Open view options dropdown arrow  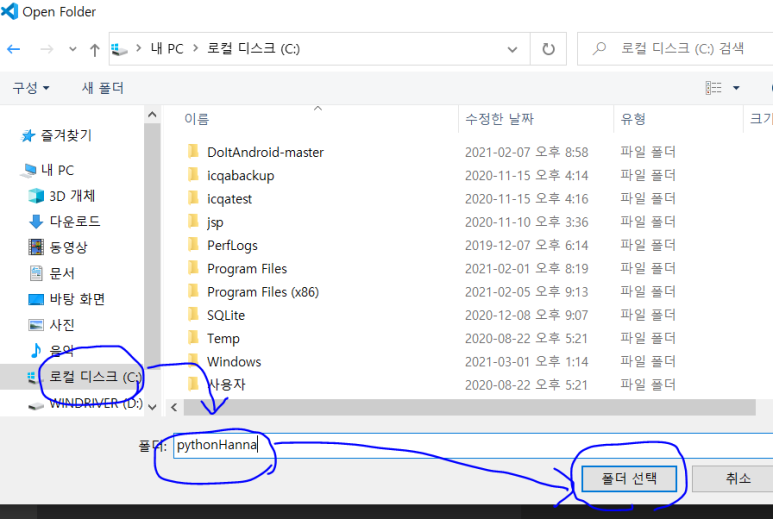pos(736,88)
